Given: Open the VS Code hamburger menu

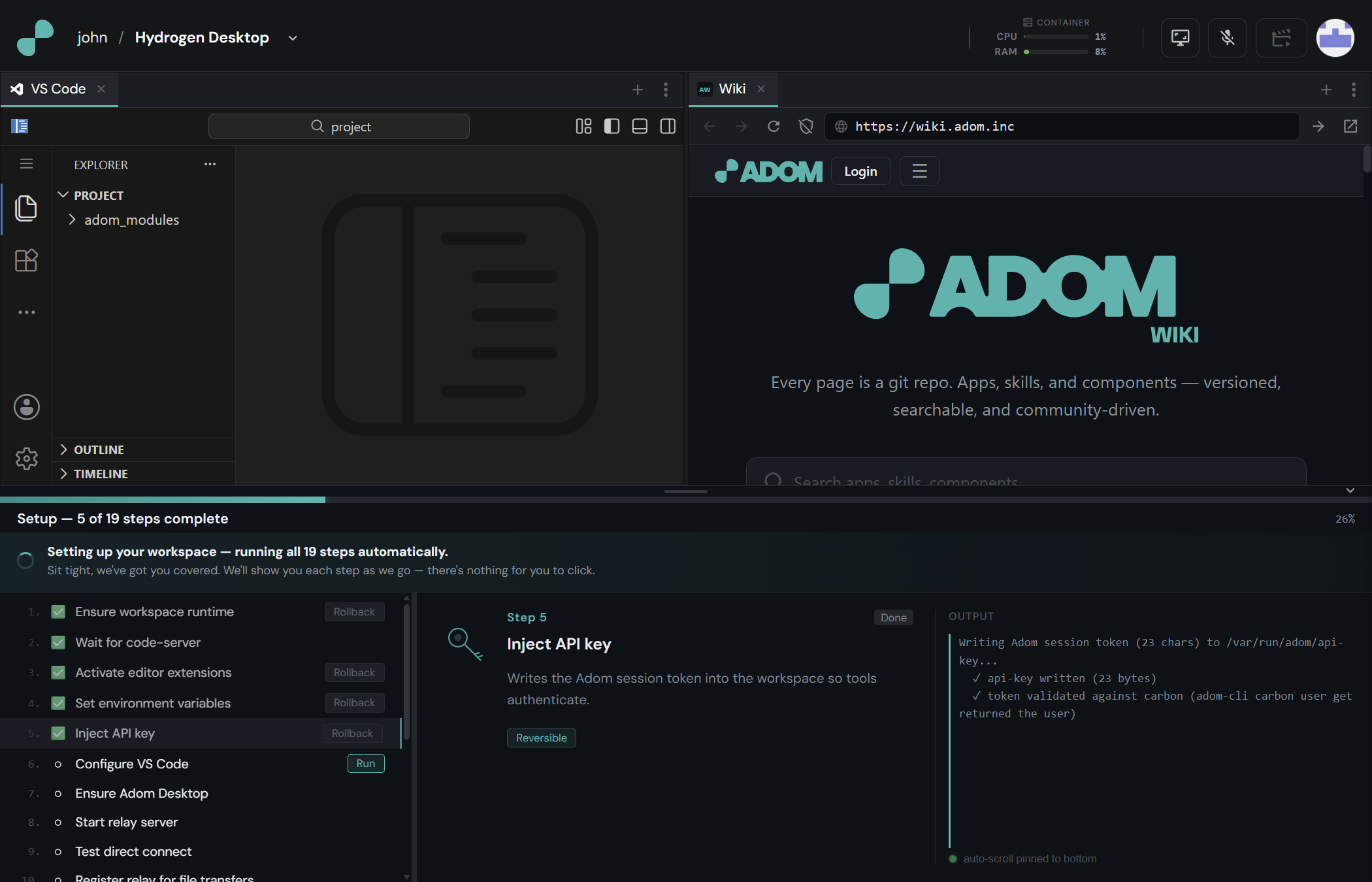Looking at the screenshot, I should 26,163.
